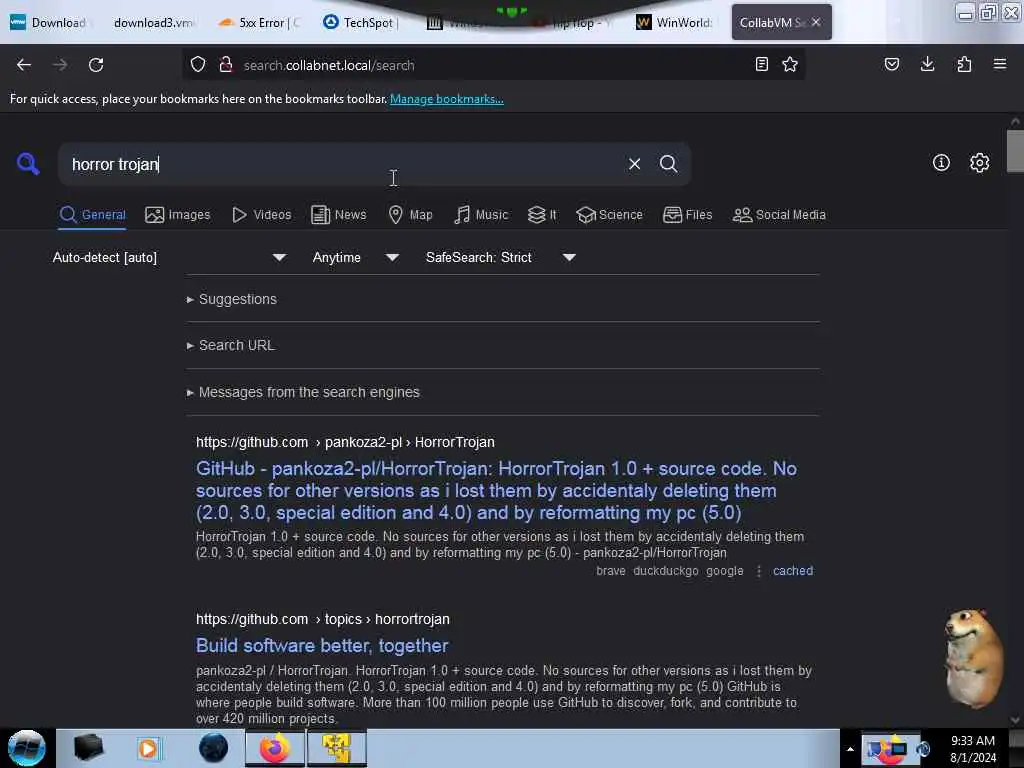Show hidden system tray icons

click(x=850, y=749)
